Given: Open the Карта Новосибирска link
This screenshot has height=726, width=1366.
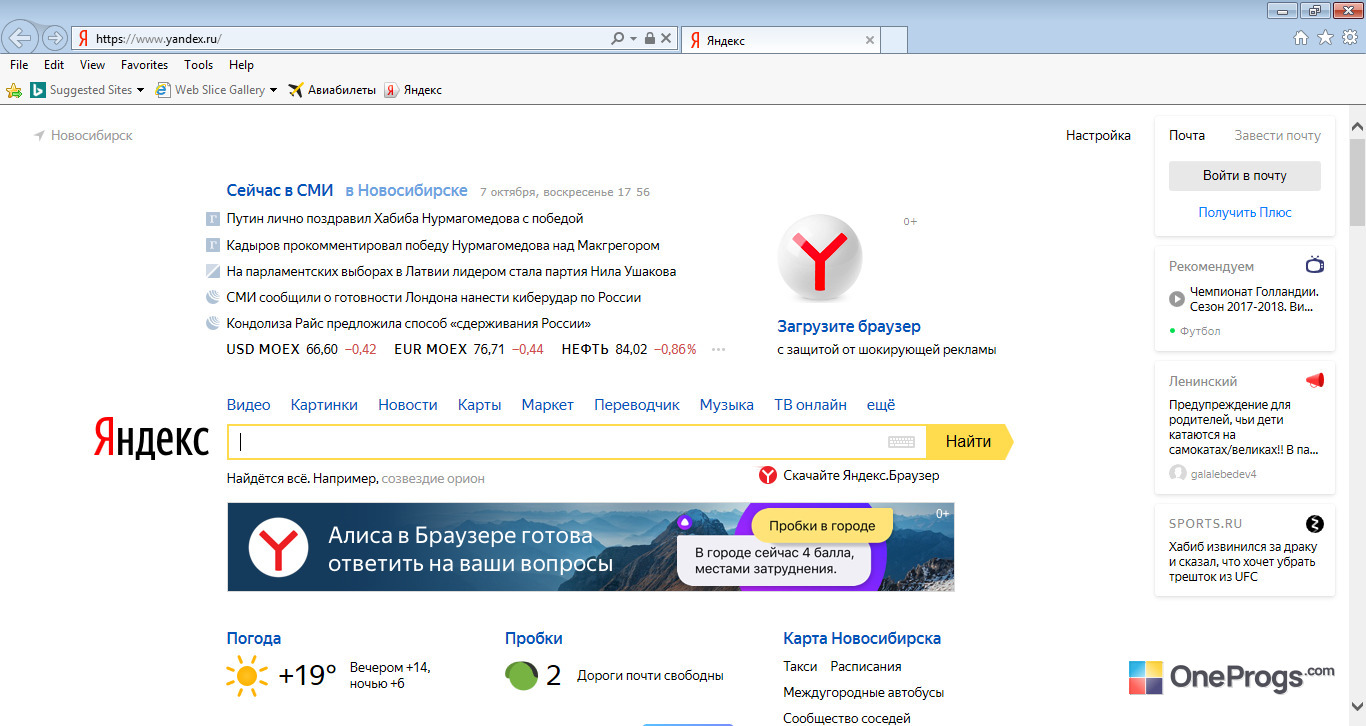Looking at the screenshot, I should coord(862,638).
